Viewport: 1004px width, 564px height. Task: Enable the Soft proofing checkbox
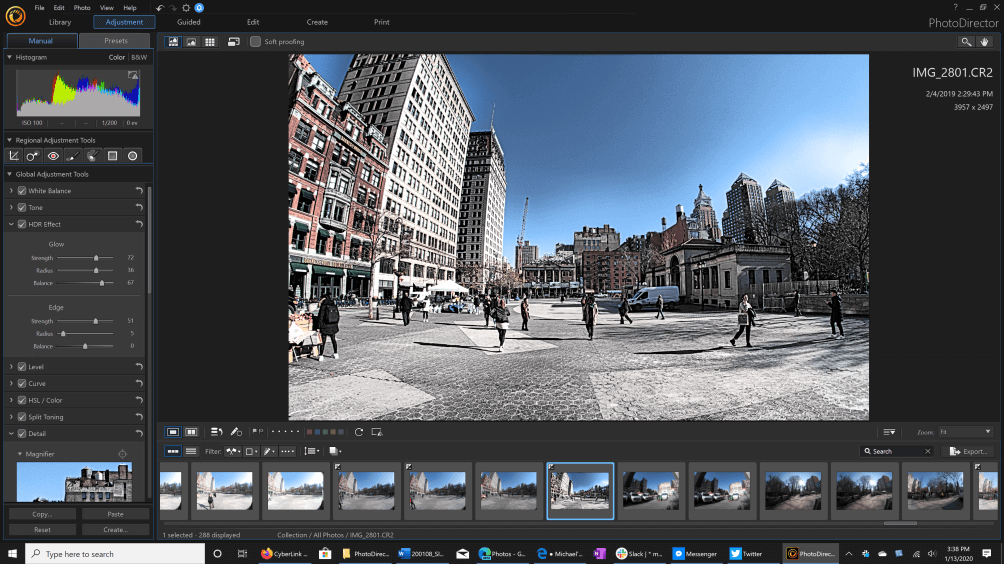tap(256, 42)
